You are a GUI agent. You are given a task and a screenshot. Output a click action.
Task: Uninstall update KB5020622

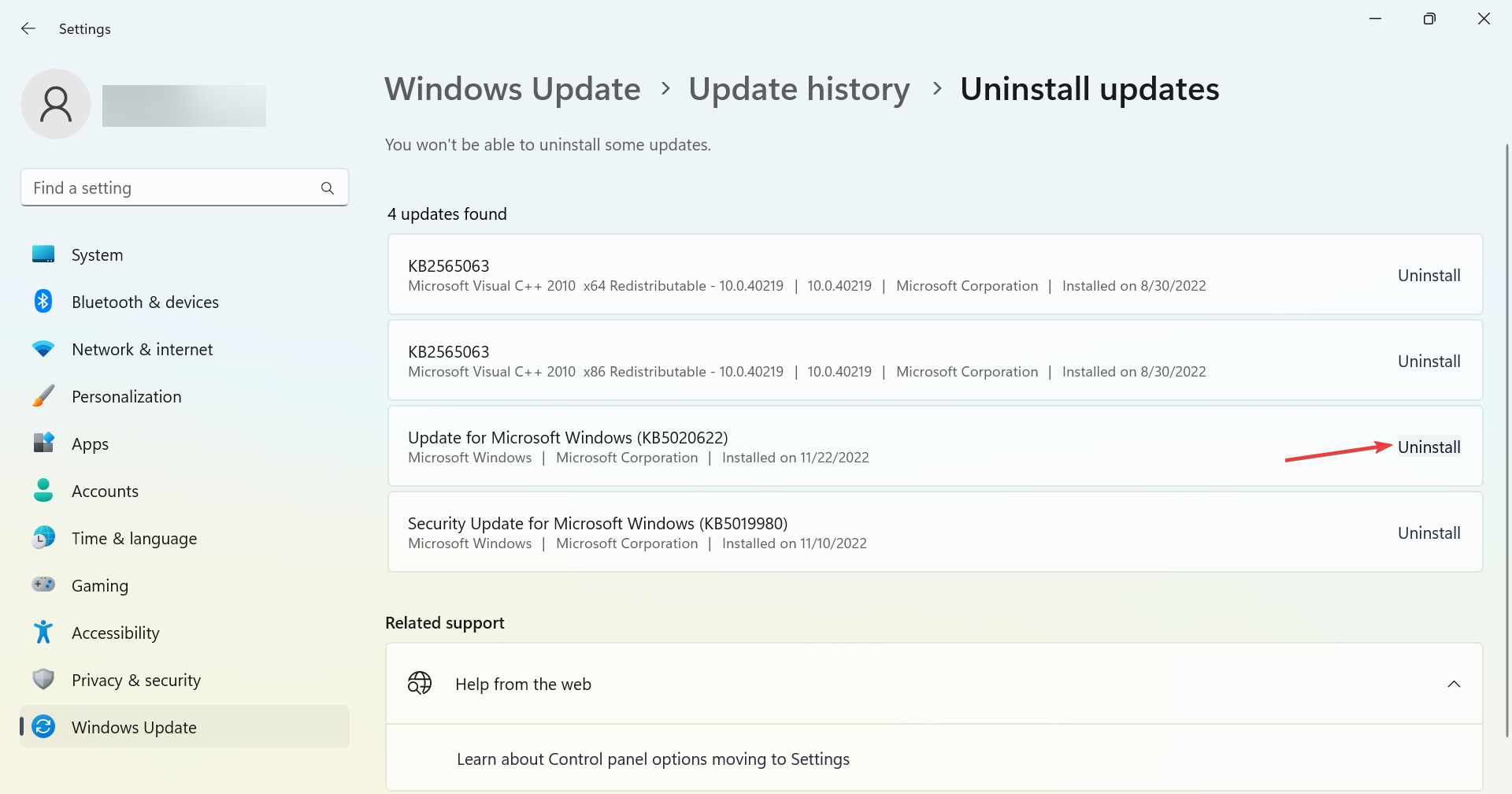tap(1429, 447)
